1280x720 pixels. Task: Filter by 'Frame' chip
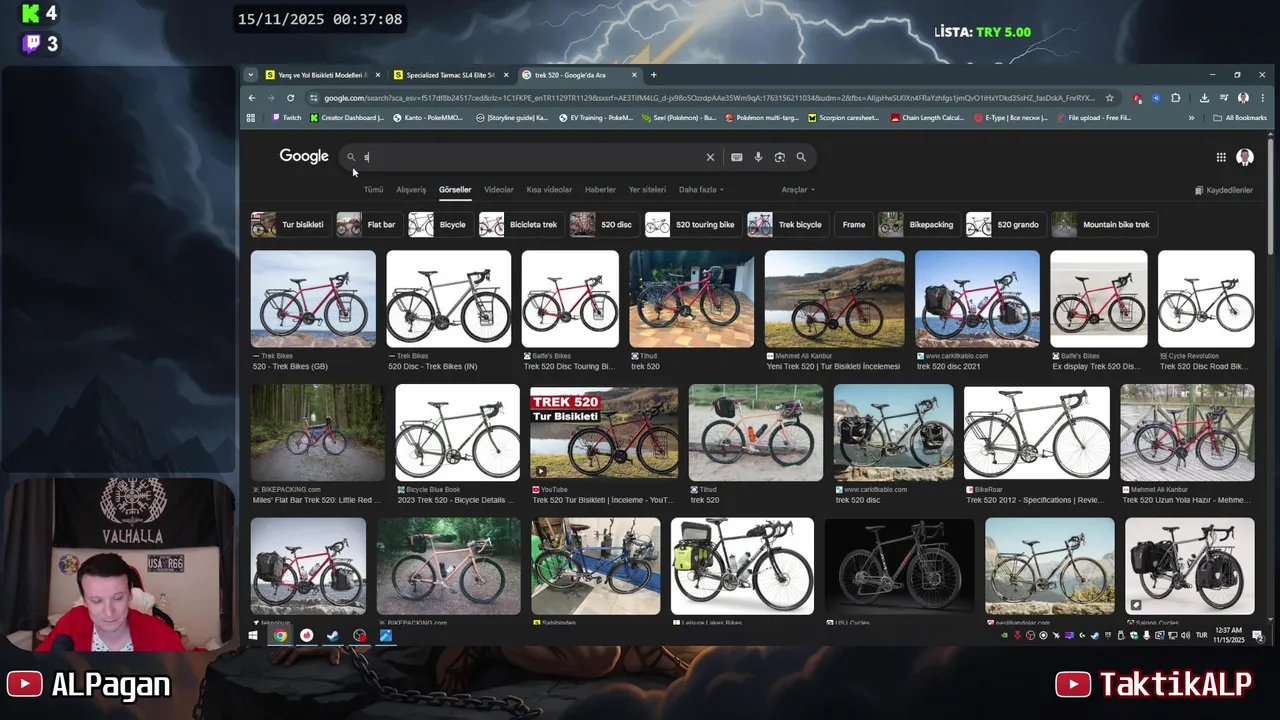tap(853, 225)
